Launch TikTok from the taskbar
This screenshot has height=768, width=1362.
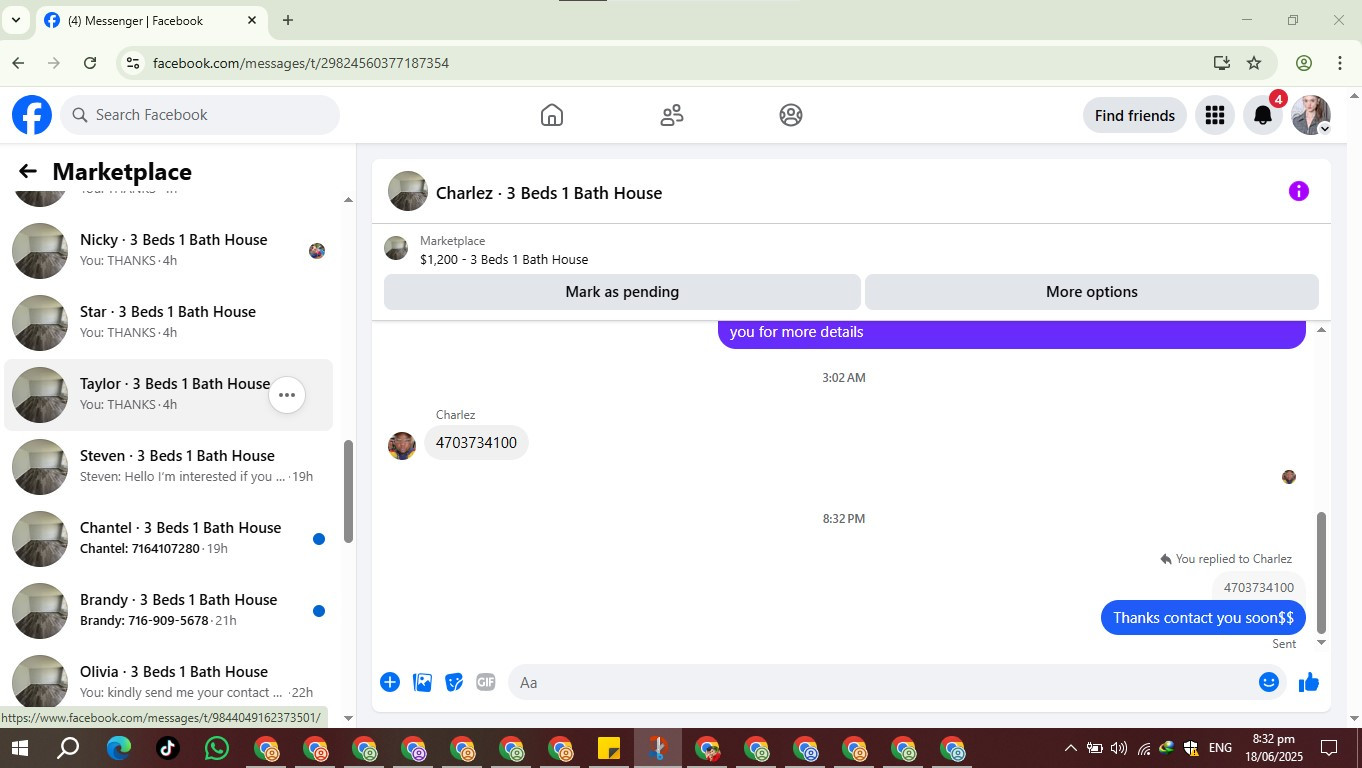pyautogui.click(x=168, y=748)
